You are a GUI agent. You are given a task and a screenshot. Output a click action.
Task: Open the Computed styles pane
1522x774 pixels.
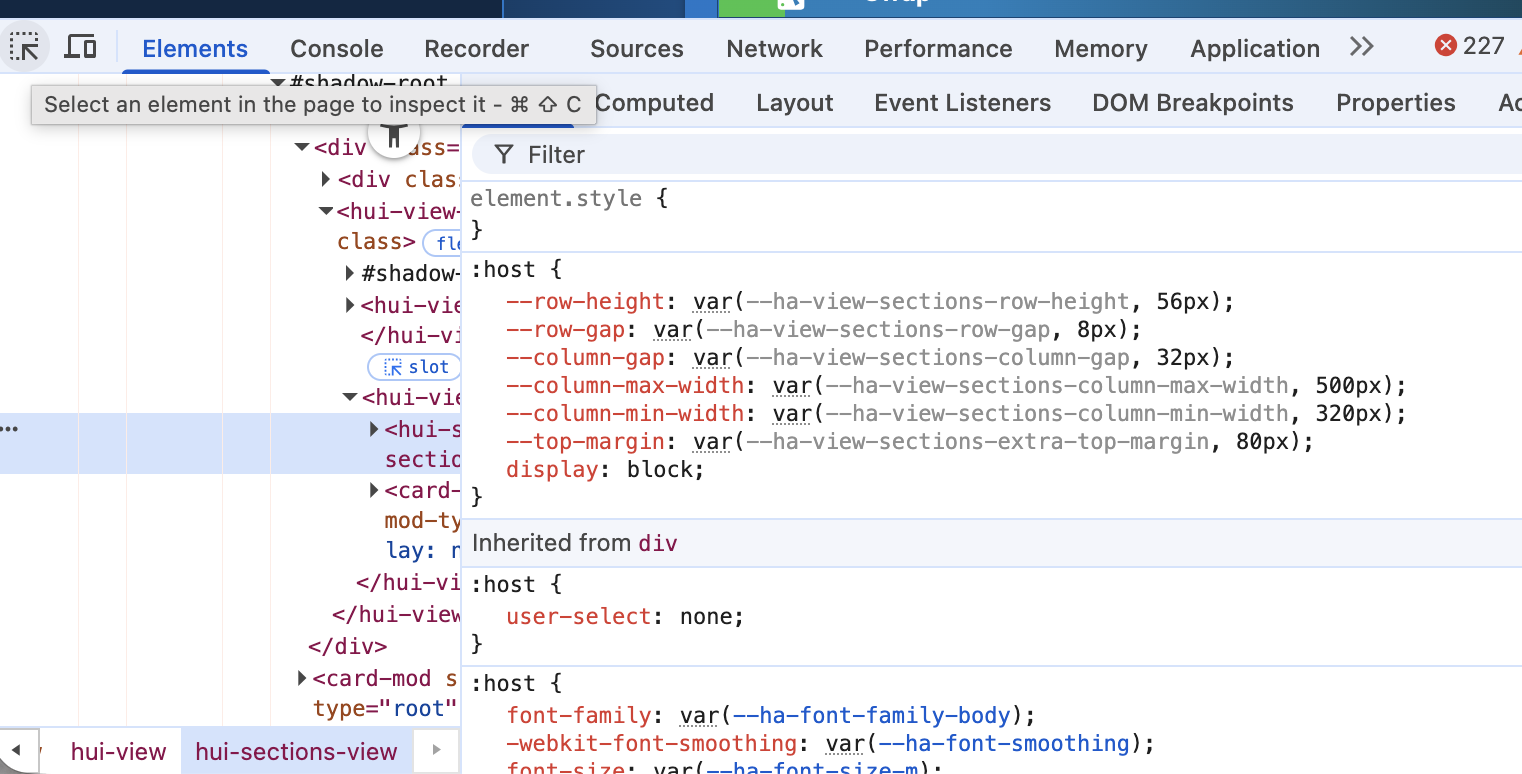[654, 103]
